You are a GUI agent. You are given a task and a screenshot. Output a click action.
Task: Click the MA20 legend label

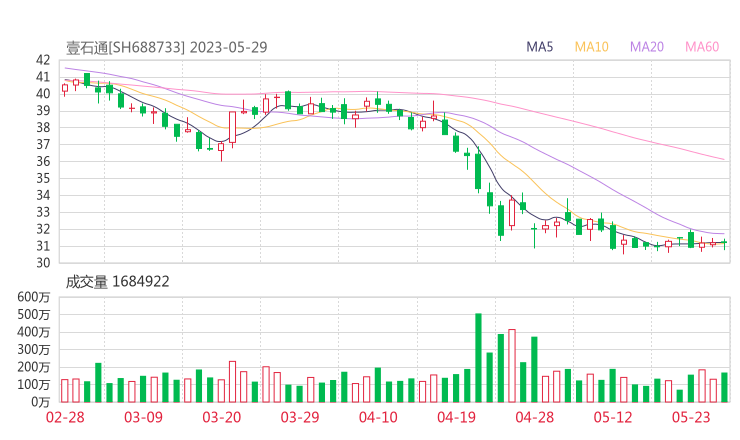pos(647,47)
